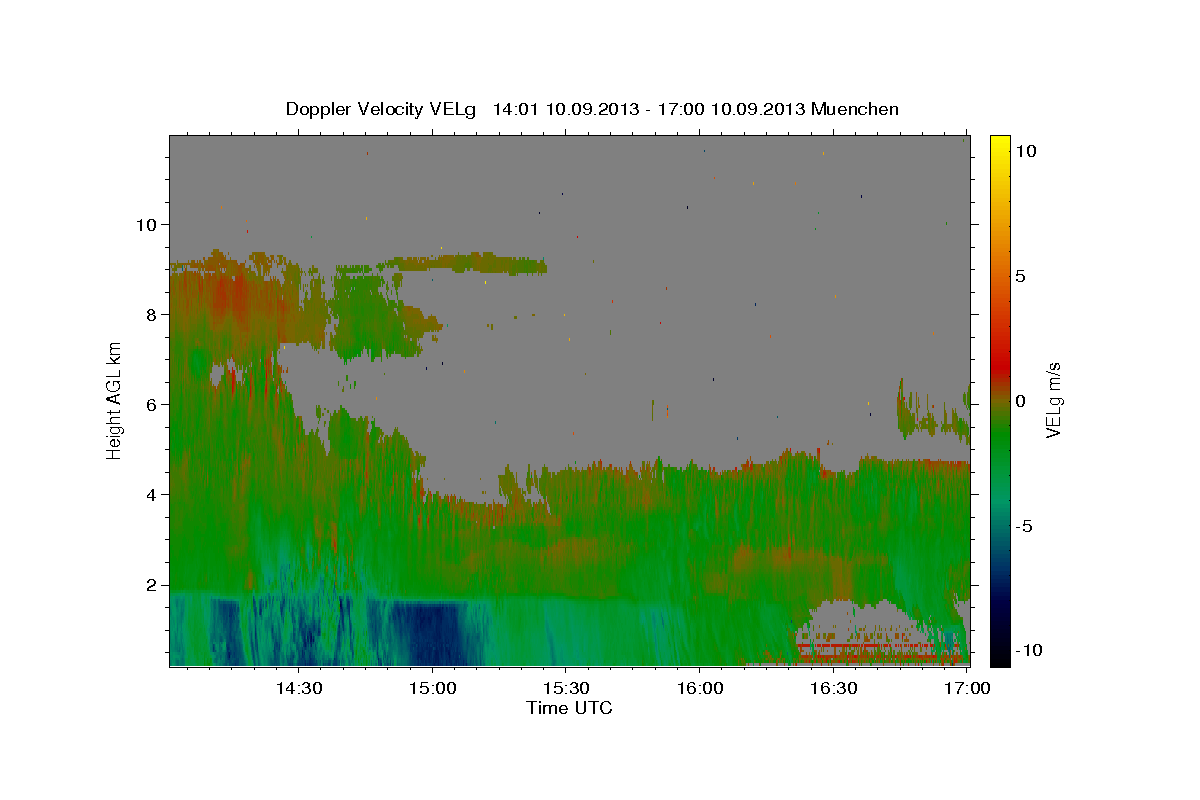Click the height axis '2' tick label

click(x=152, y=585)
